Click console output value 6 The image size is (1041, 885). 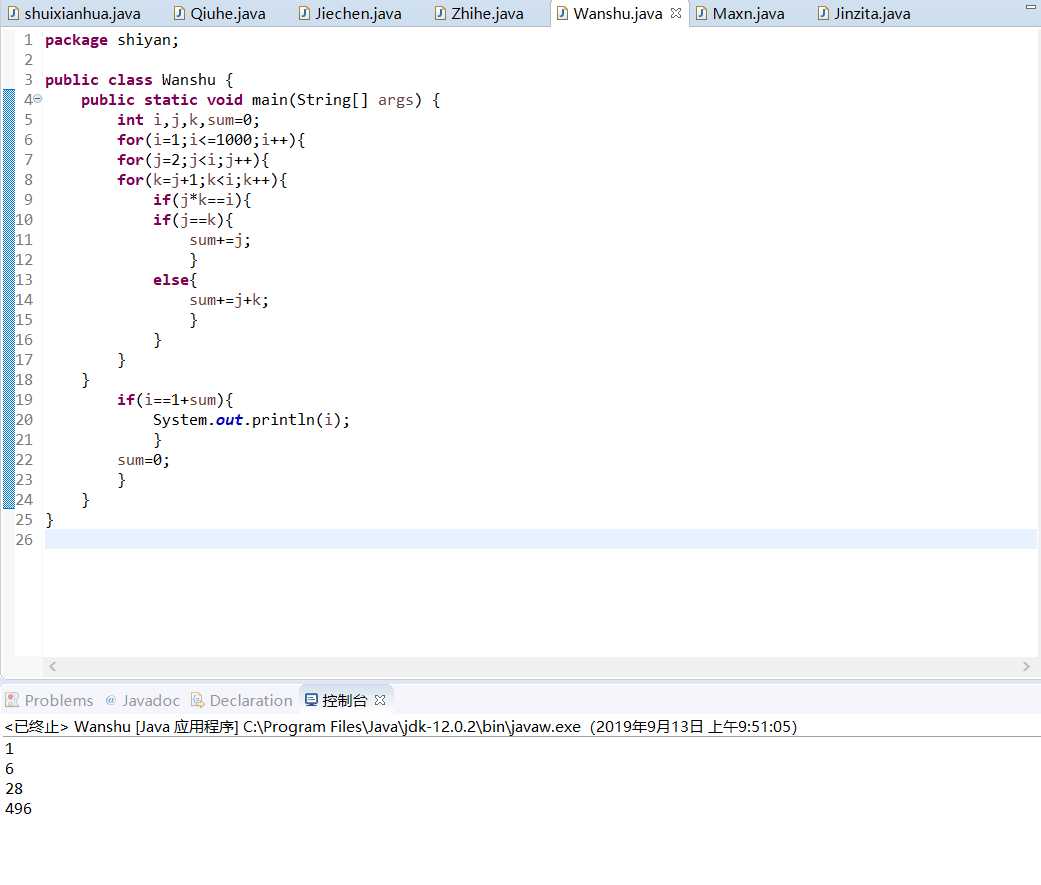tap(9, 769)
